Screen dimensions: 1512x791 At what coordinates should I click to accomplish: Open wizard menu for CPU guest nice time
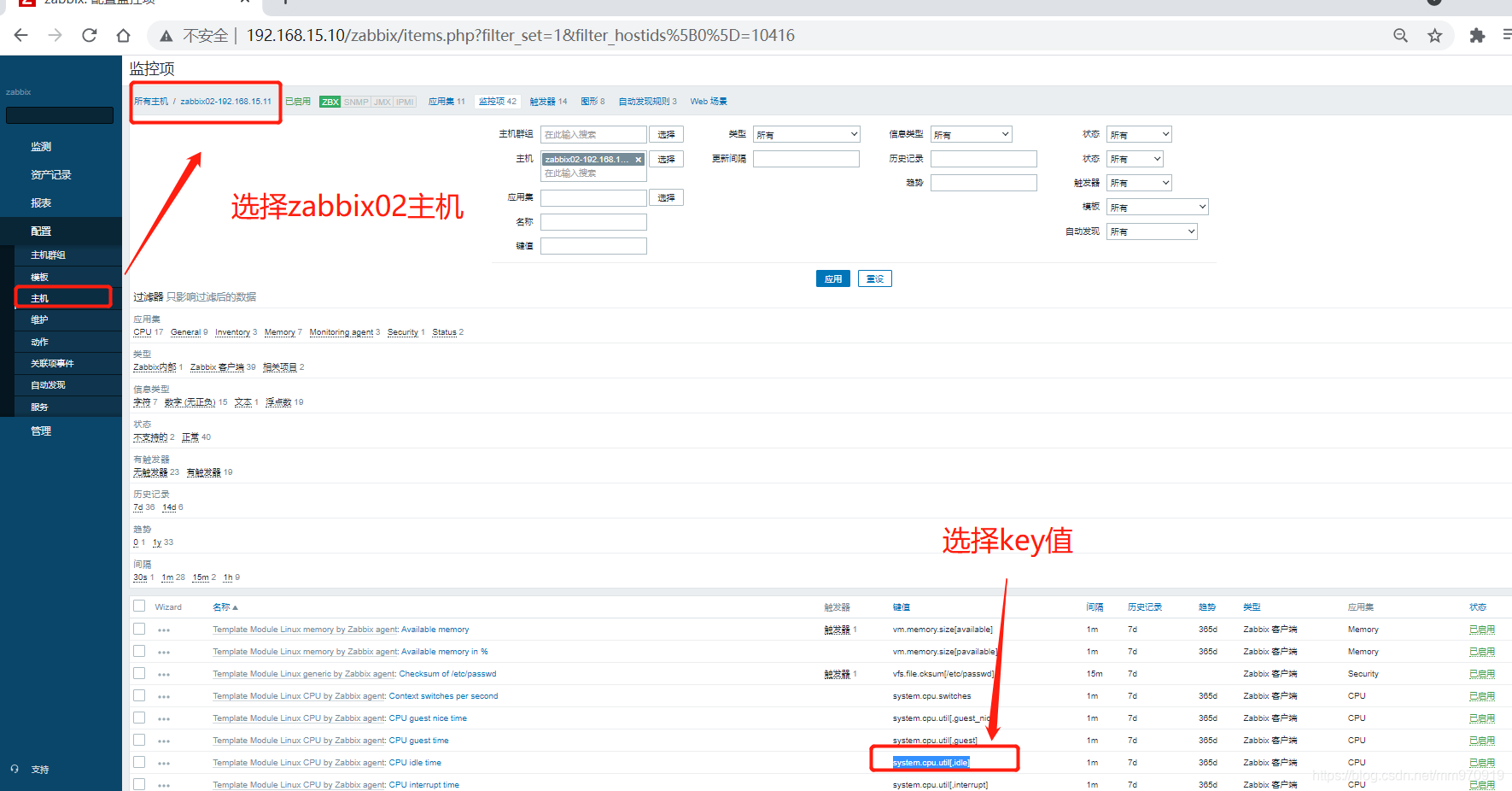pyautogui.click(x=164, y=719)
